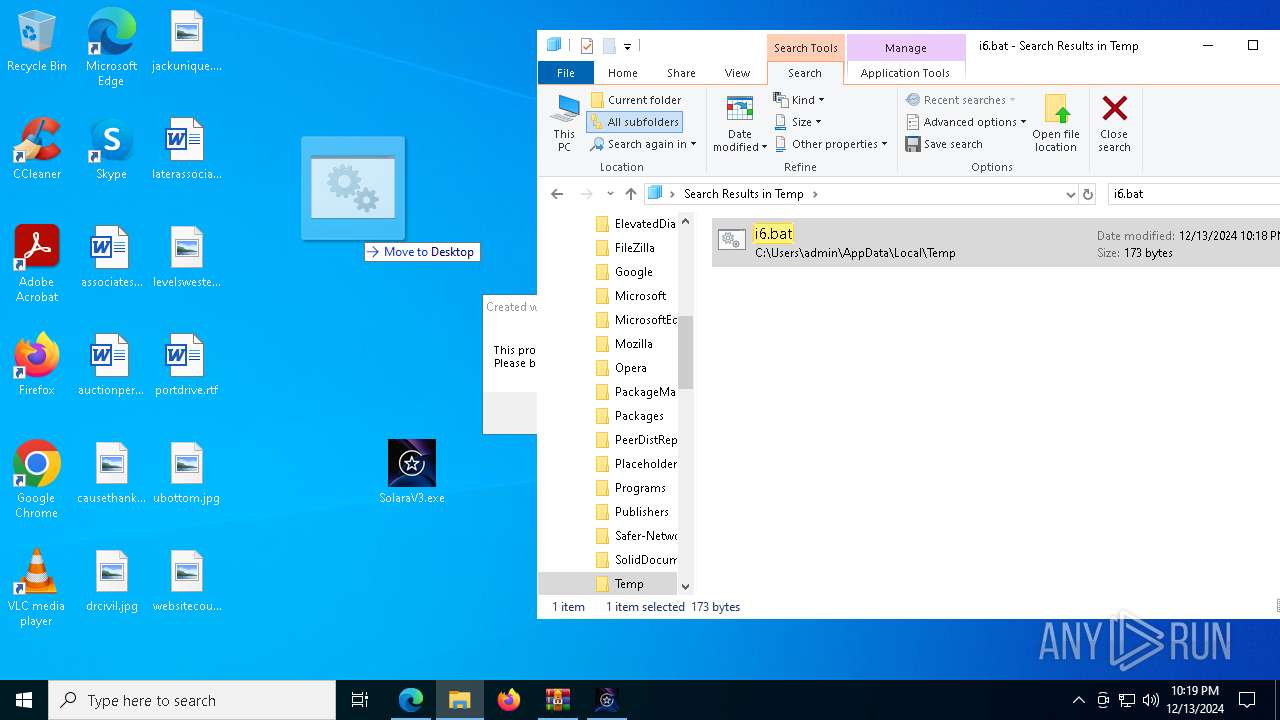The height and width of the screenshot is (720, 1280).
Task: Open the Kind filter dropdown
Action: coord(799,100)
